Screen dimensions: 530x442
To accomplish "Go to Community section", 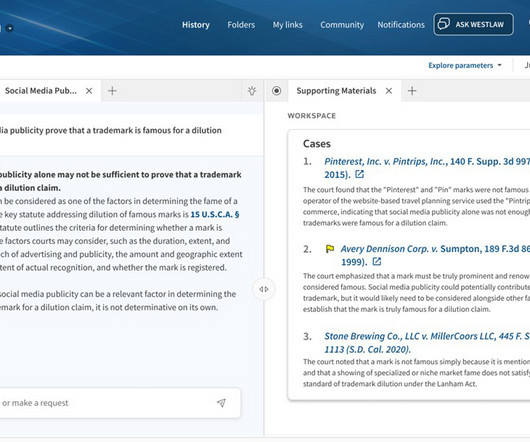I will click(x=342, y=25).
